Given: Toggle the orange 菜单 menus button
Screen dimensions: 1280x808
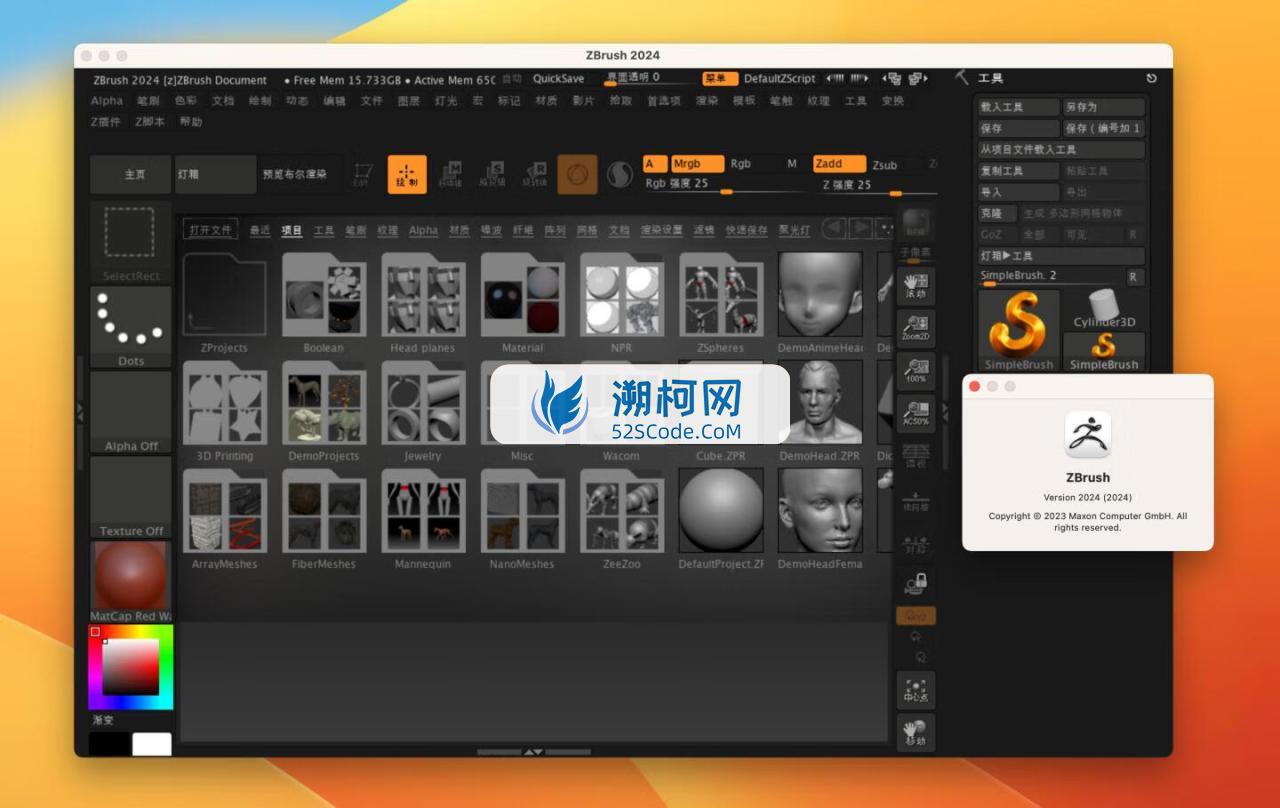Looking at the screenshot, I should pyautogui.click(x=719, y=78).
